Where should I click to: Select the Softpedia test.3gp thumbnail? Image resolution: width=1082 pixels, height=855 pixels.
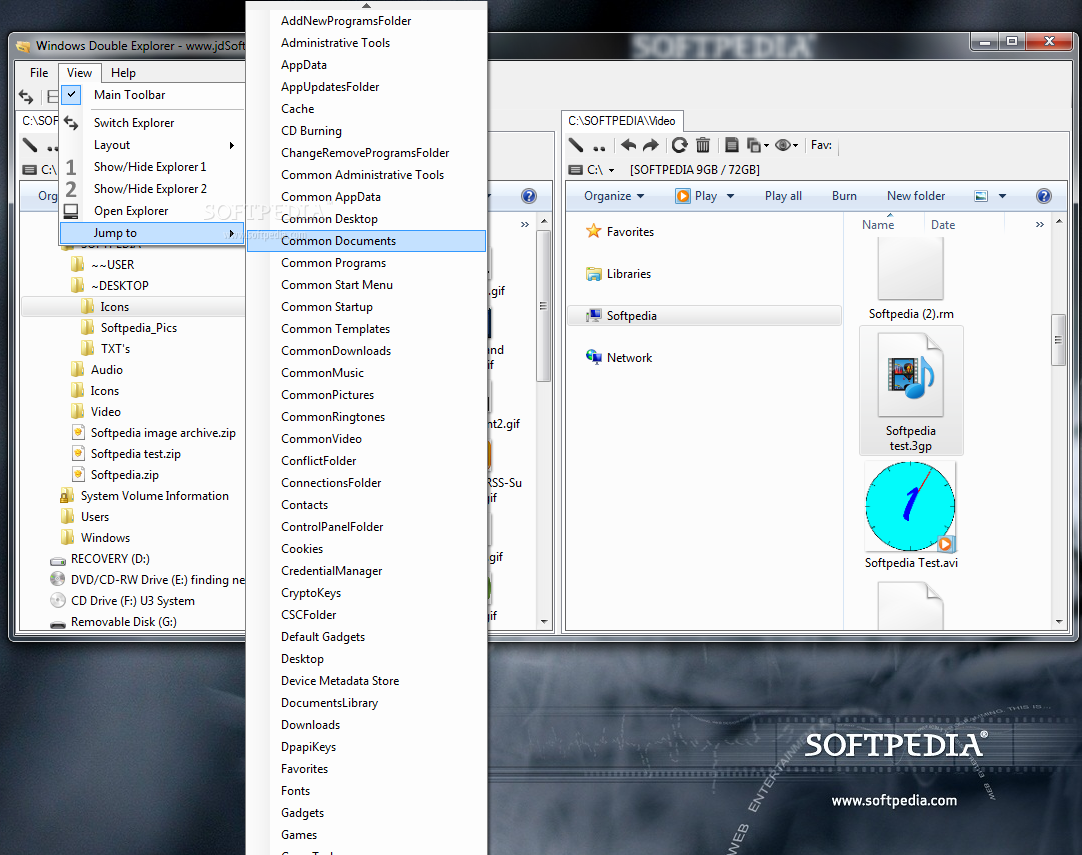pos(911,391)
